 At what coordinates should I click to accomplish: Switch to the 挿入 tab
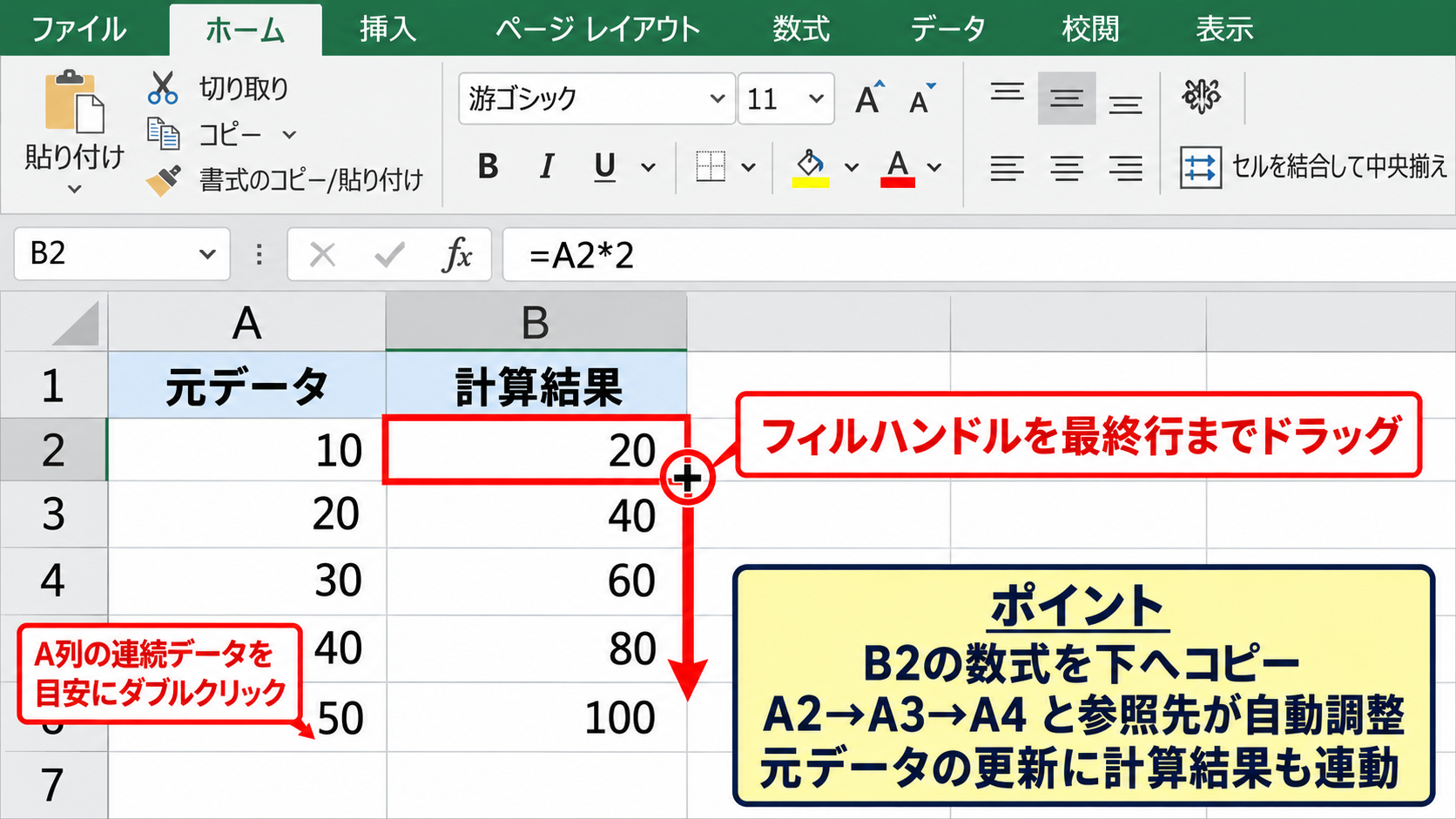point(388,29)
